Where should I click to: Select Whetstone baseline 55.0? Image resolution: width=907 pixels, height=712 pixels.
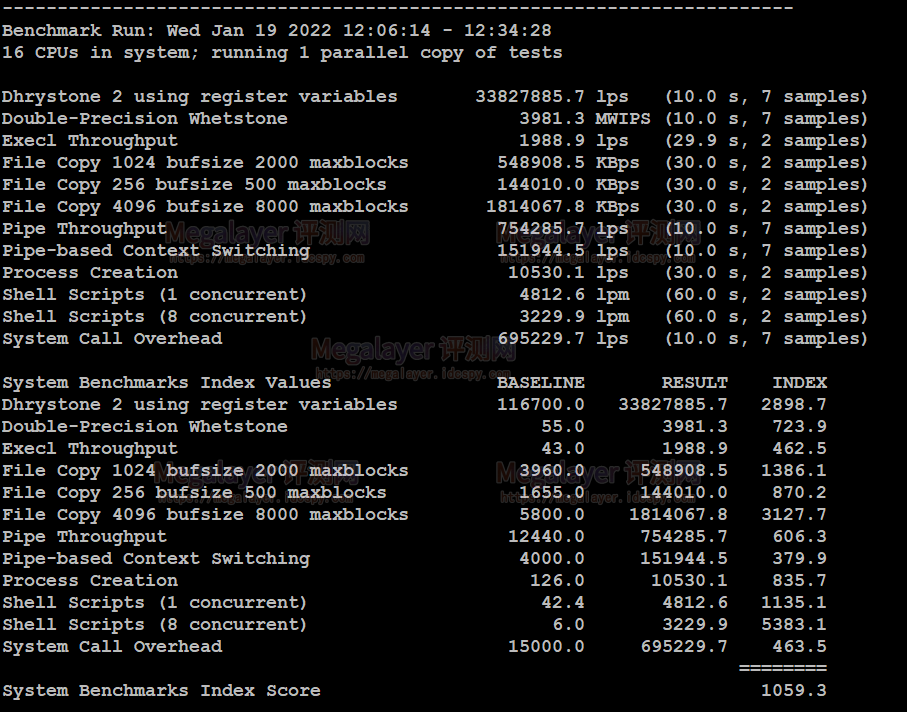[563, 426]
